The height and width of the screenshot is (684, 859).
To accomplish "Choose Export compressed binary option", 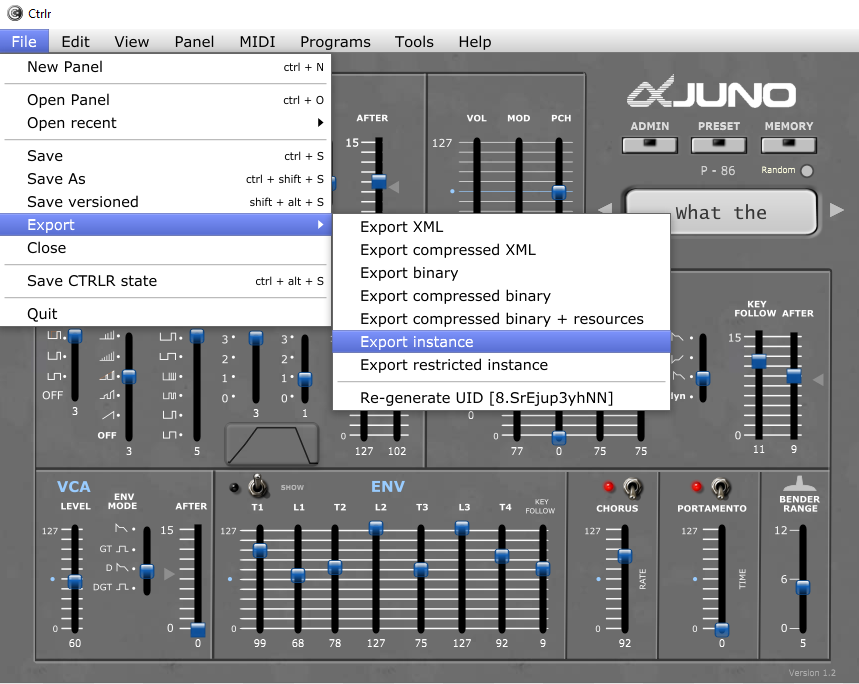I will coord(501,296).
